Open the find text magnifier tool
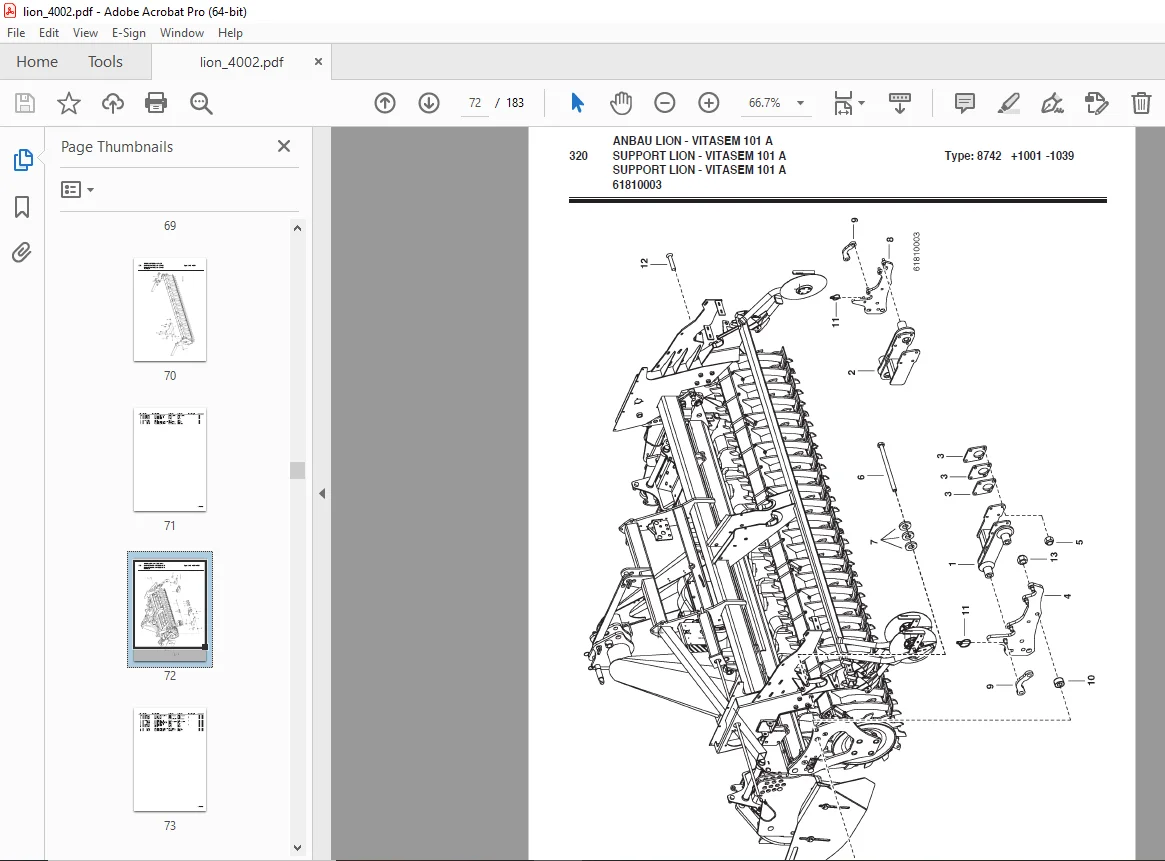 201,103
